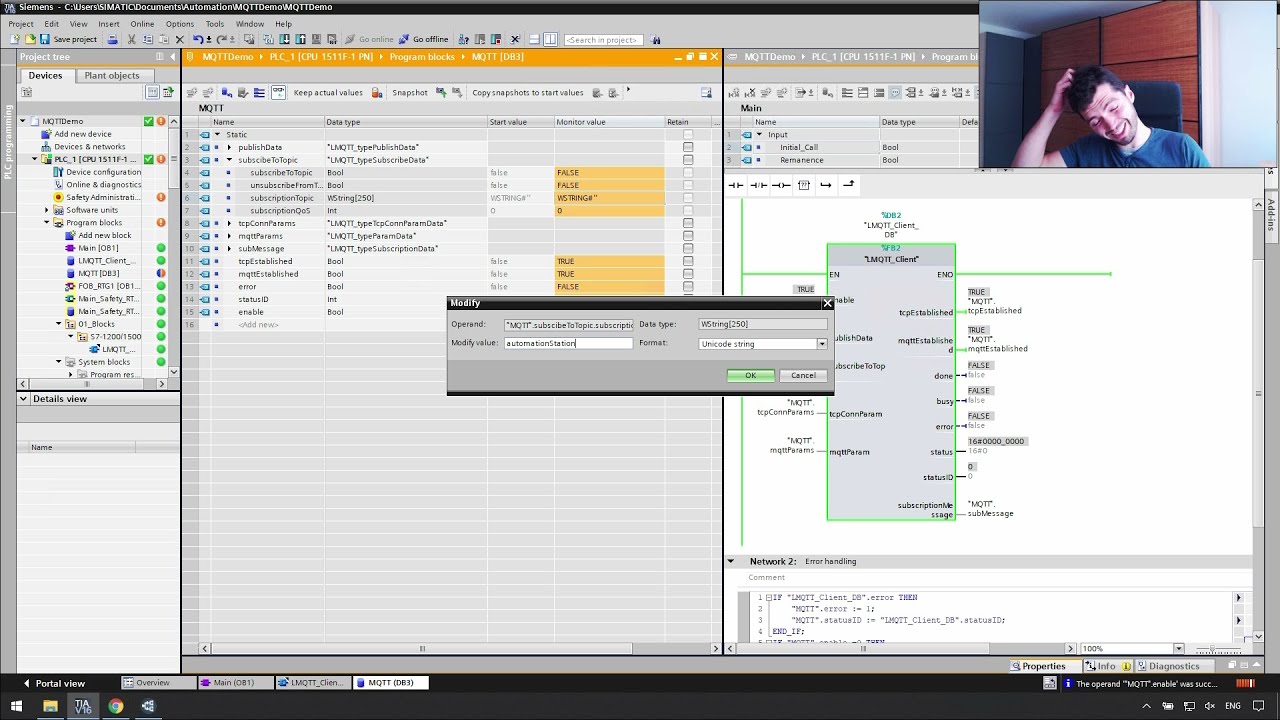Open the Project menu
Image resolution: width=1280 pixels, height=720 pixels.
(x=21, y=24)
